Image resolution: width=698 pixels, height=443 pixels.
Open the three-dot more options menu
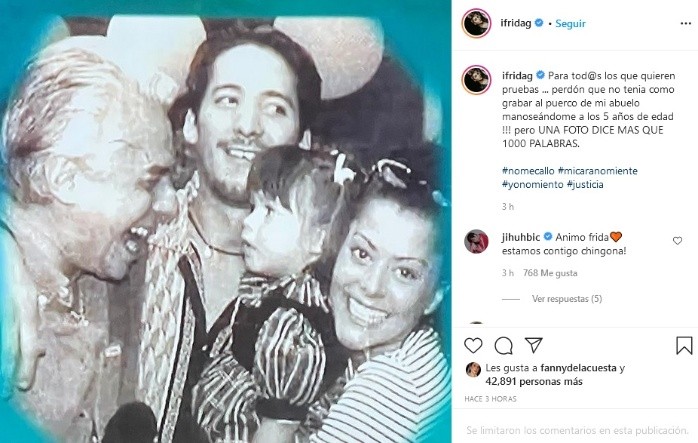(686, 24)
